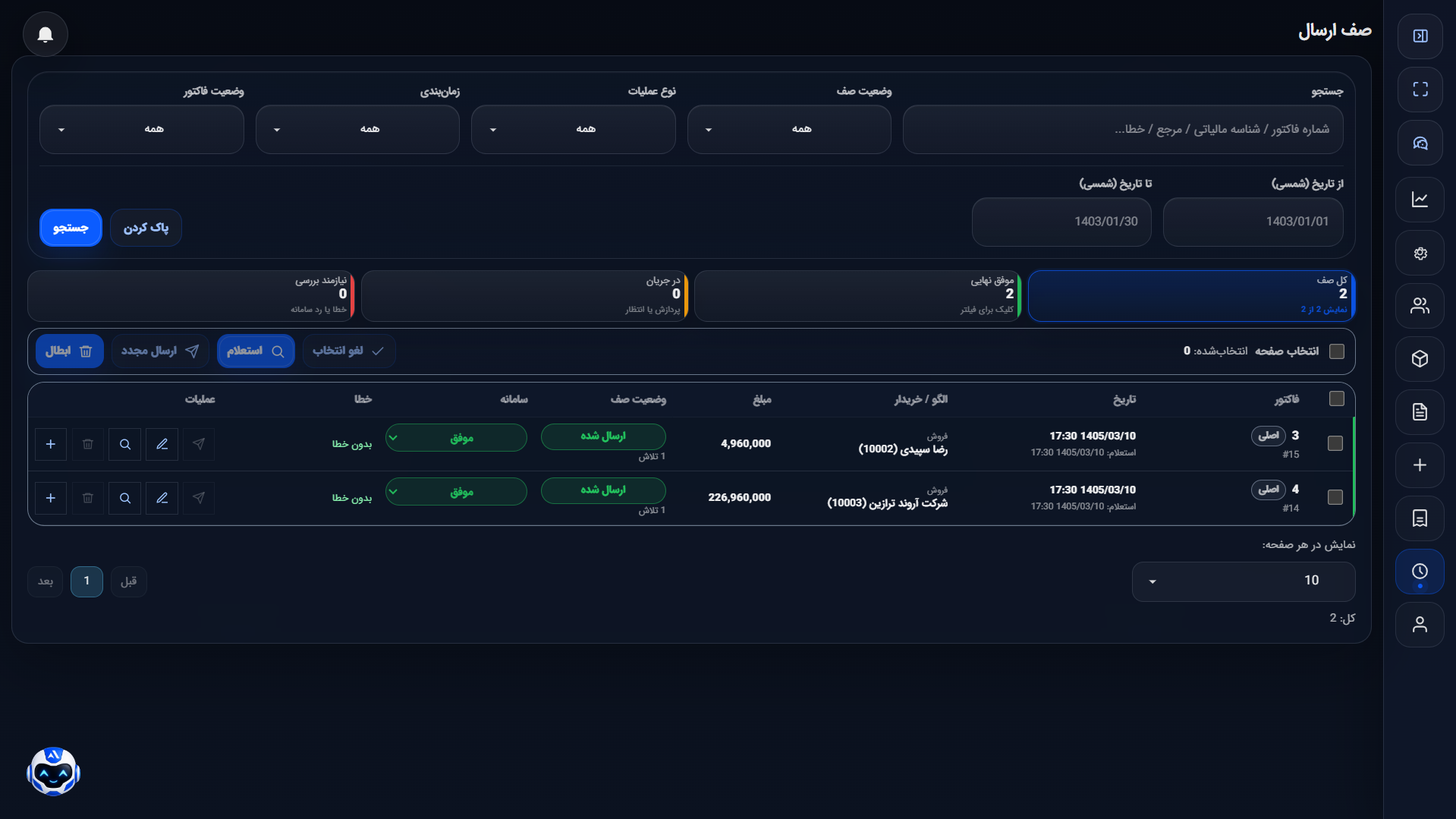Open the نوع عملیات dropdown
This screenshot has height=819, width=1456.
[574, 130]
